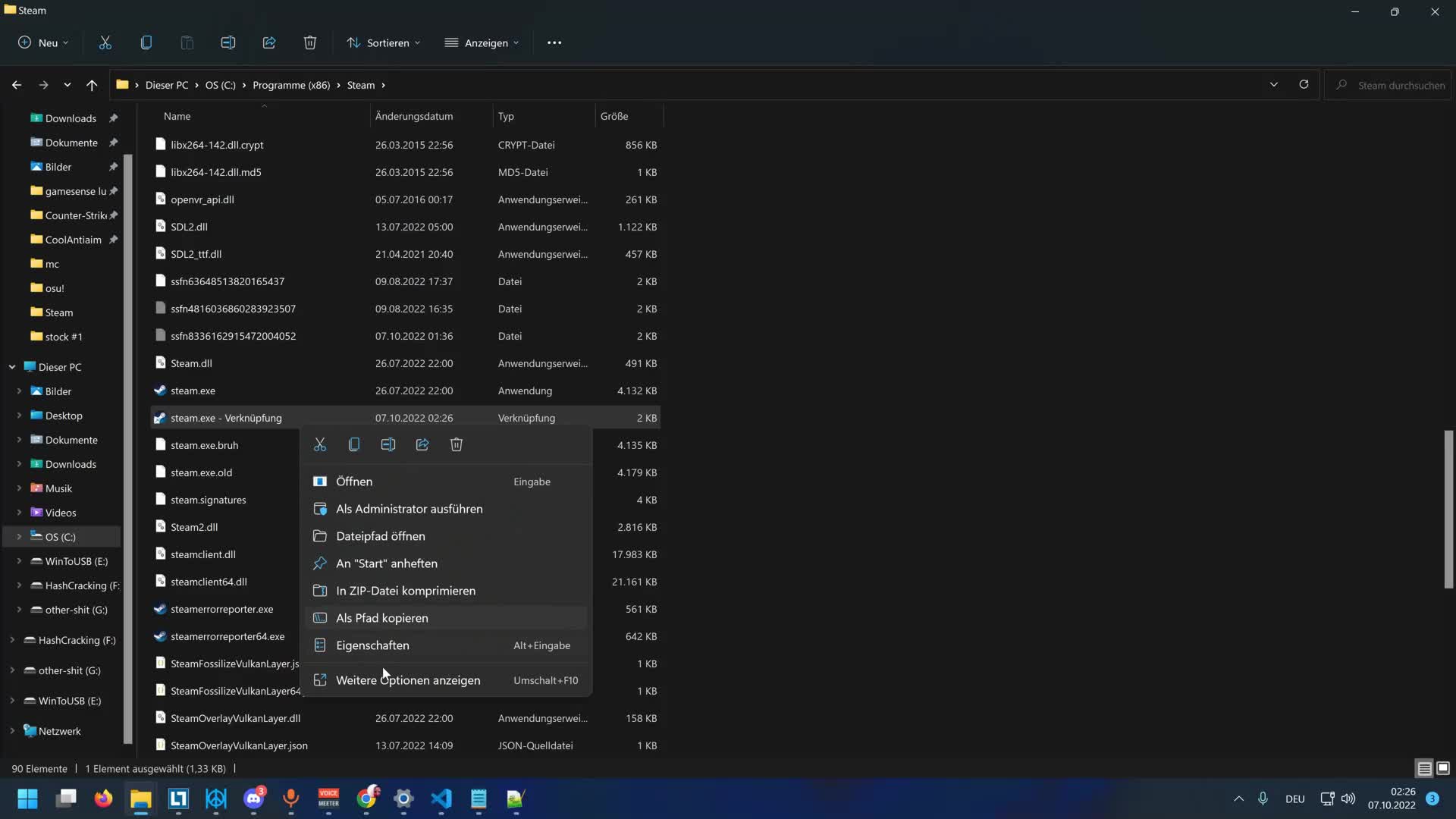Switch to the large thumbnails view icon
Image resolution: width=1456 pixels, height=819 pixels.
[1443, 768]
